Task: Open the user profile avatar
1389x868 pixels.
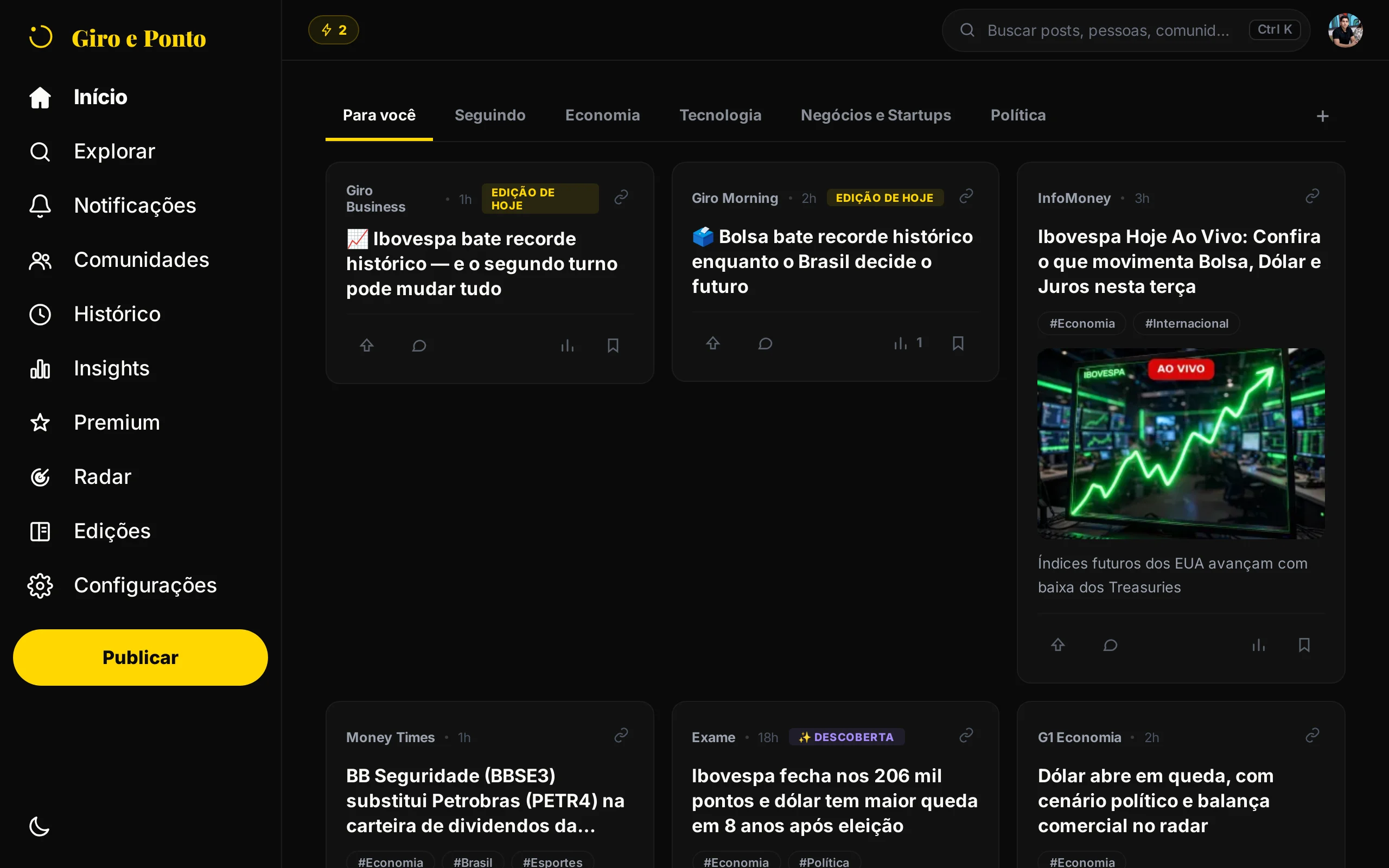Action: tap(1346, 30)
